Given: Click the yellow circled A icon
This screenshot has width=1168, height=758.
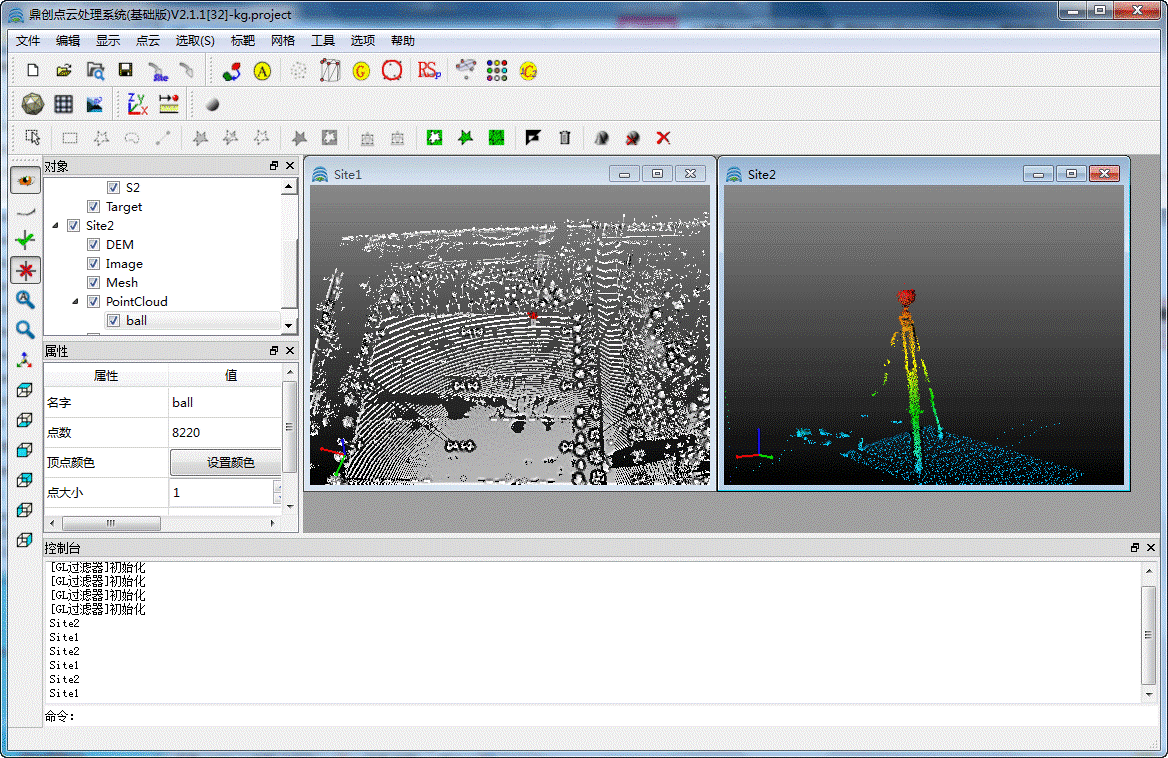Looking at the screenshot, I should click(262, 70).
